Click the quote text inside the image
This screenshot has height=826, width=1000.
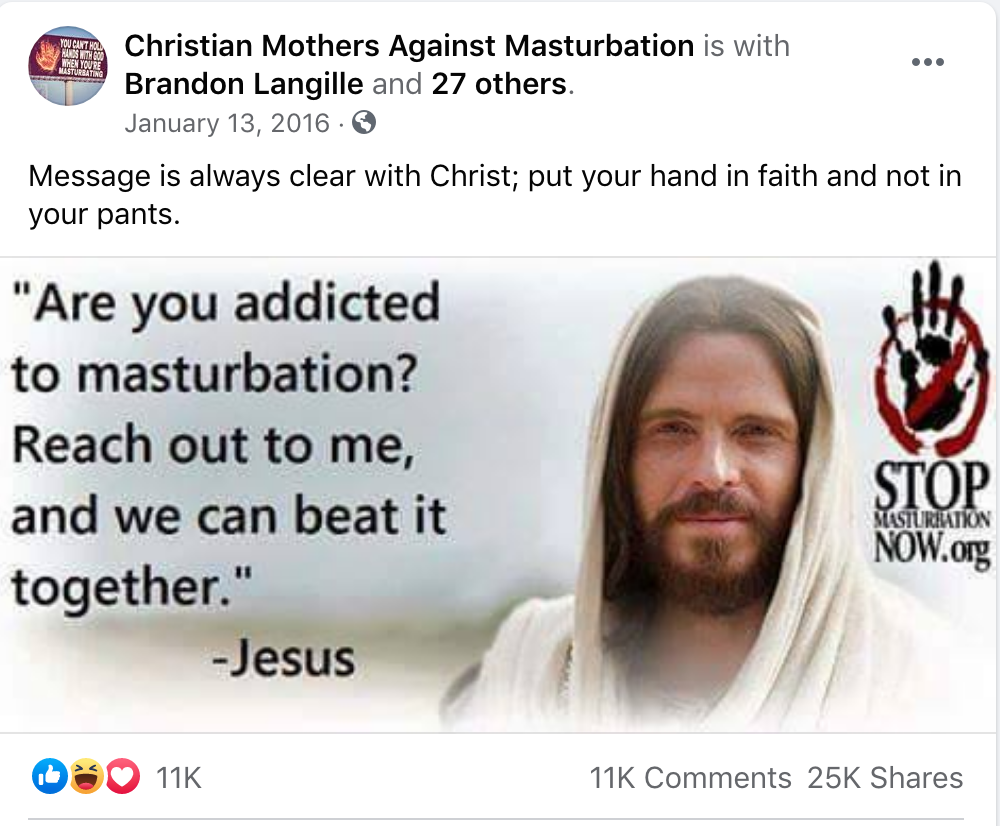(228, 445)
